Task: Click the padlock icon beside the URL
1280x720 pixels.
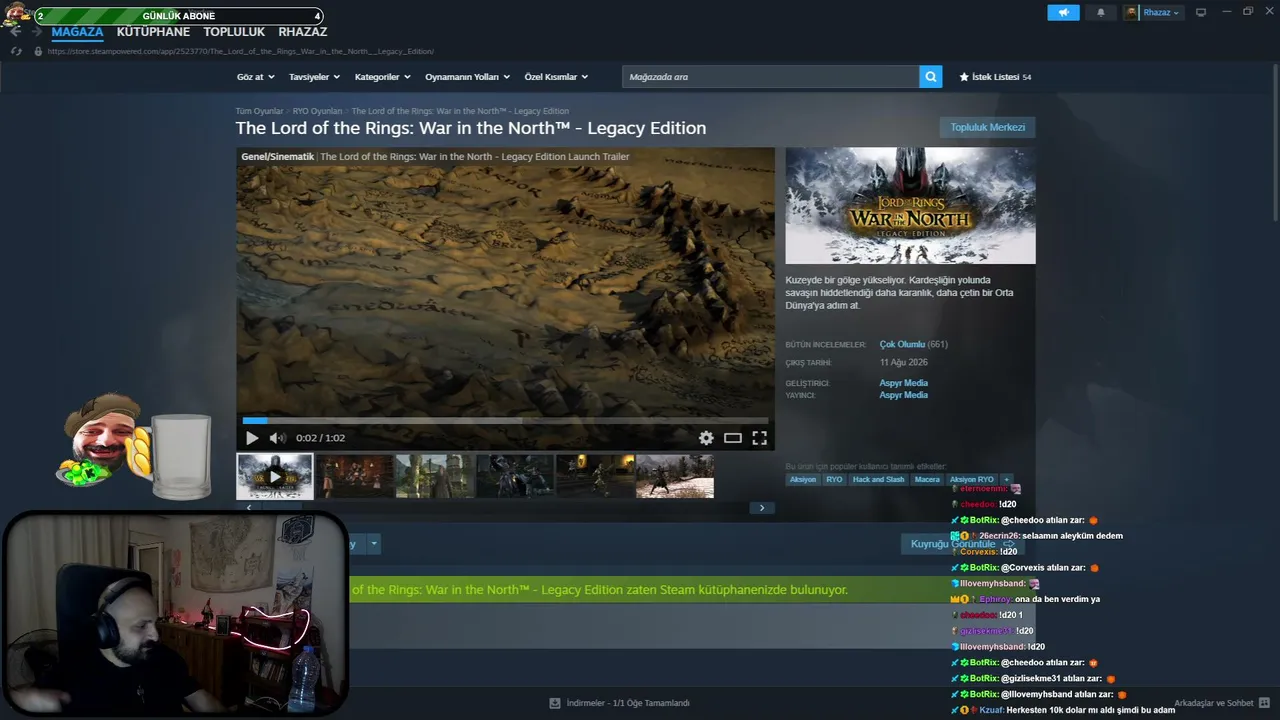Action: point(38,51)
